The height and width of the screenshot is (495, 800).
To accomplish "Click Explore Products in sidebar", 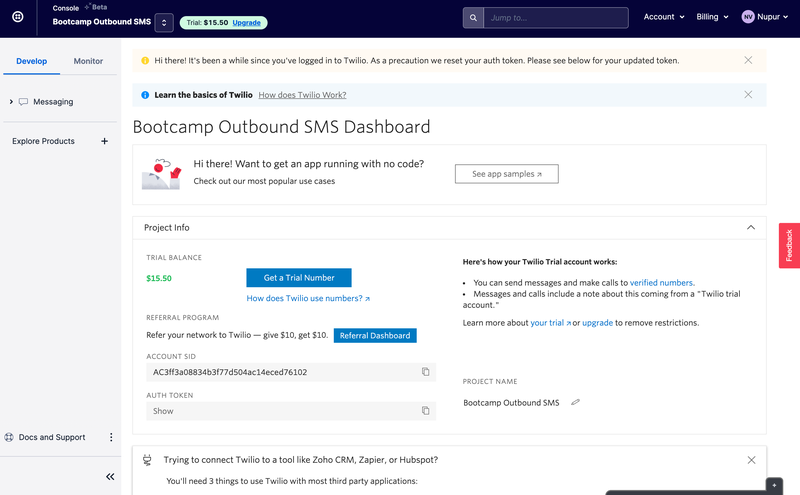I will tap(43, 141).
